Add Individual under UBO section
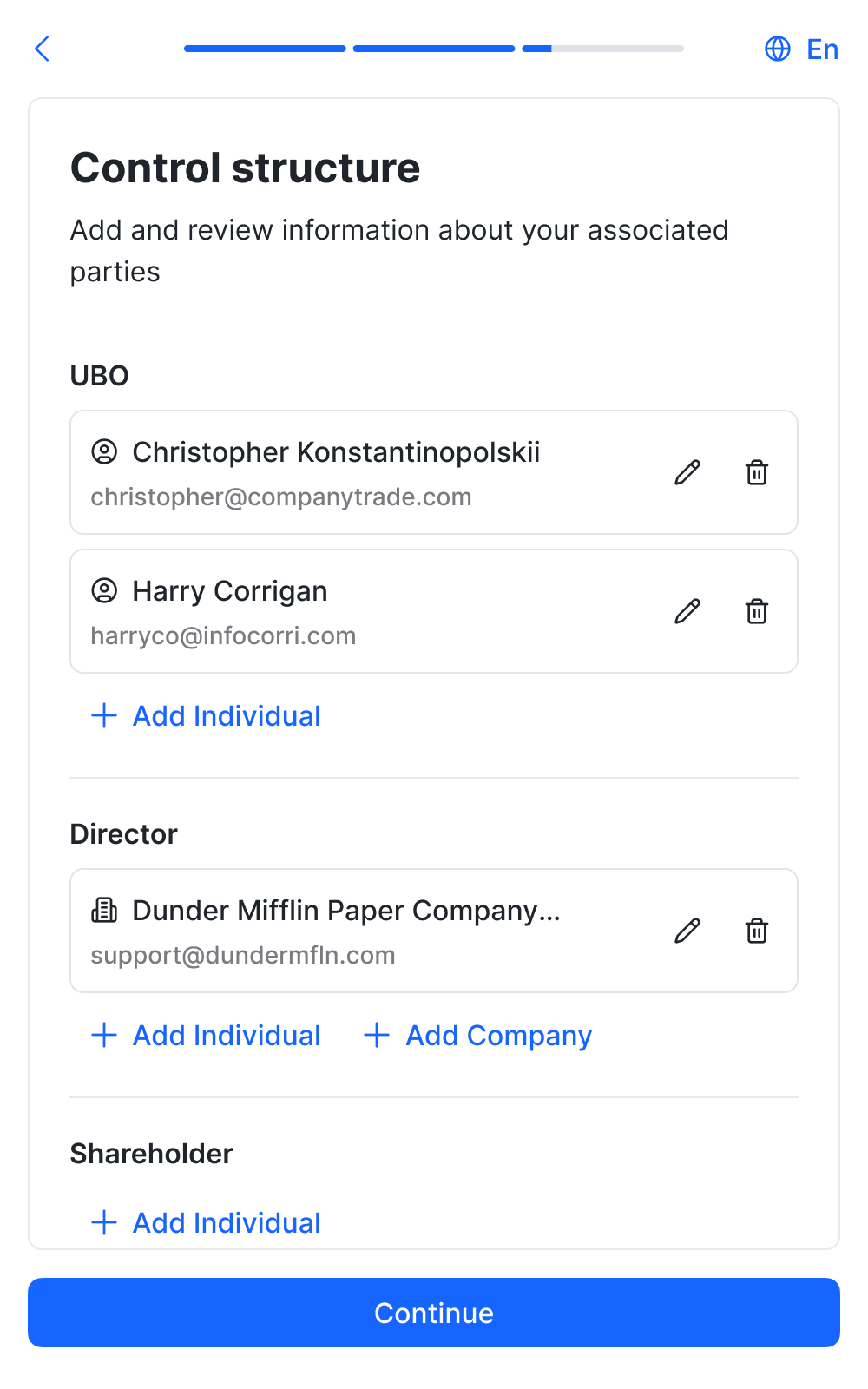 [207, 716]
